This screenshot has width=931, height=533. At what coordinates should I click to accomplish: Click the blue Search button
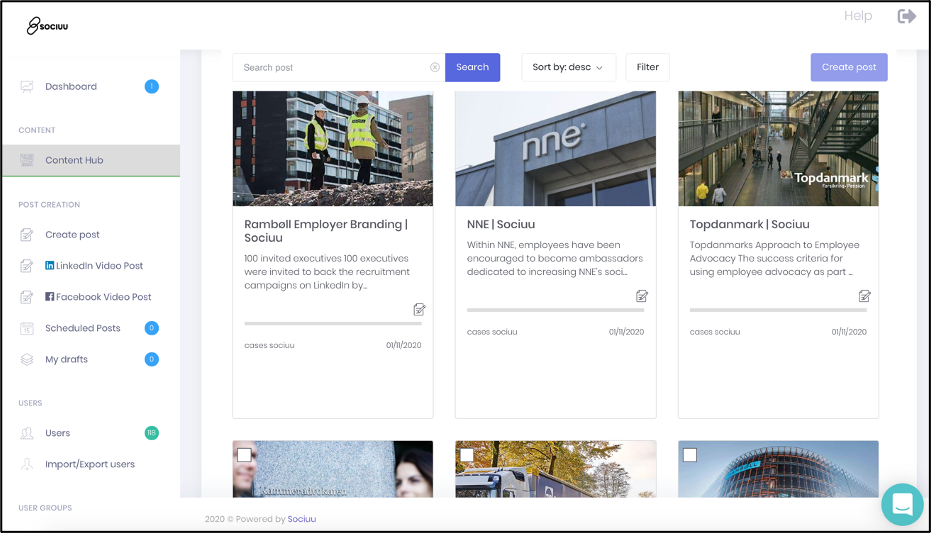point(473,68)
